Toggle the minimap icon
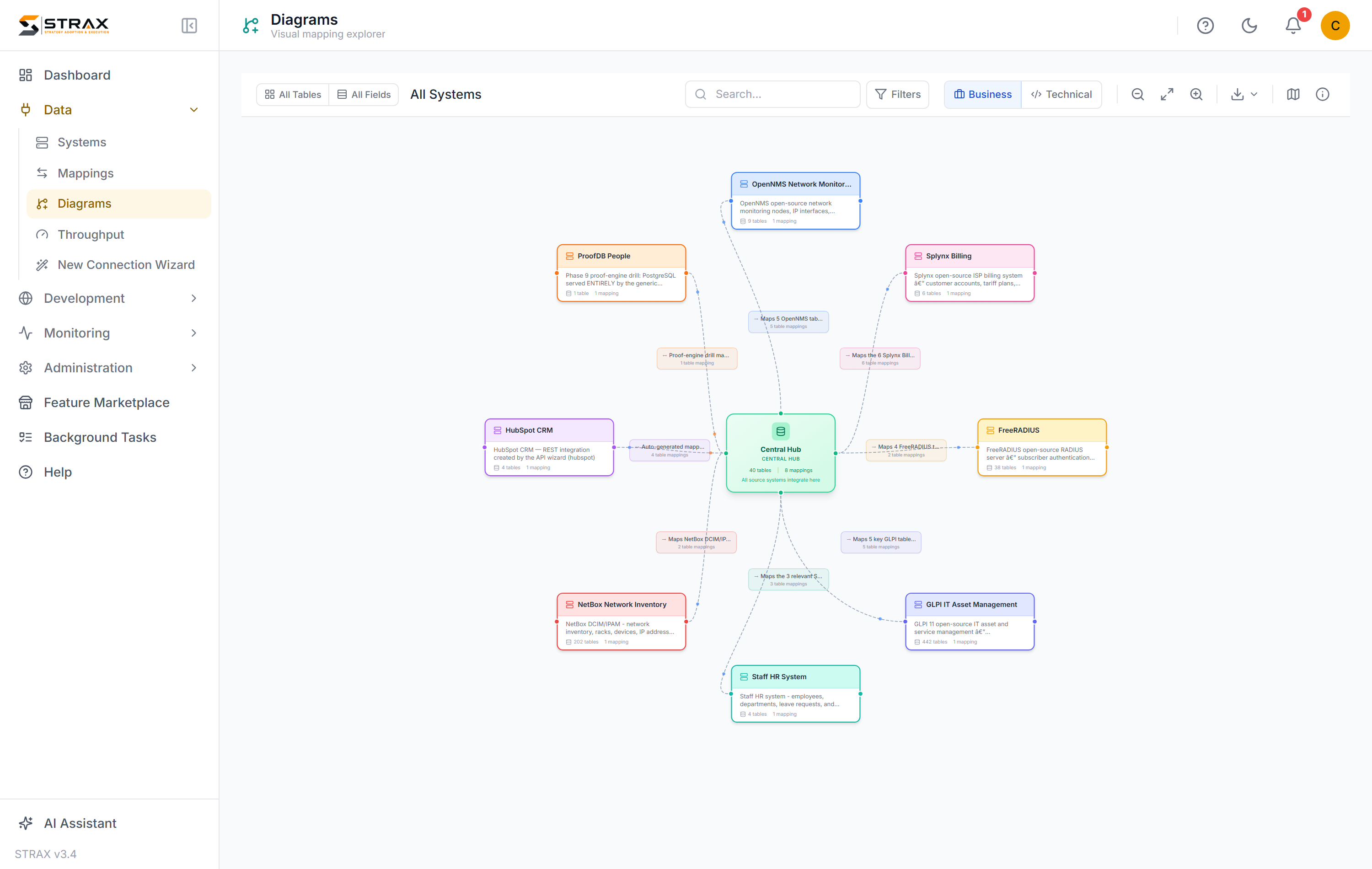This screenshot has height=869, width=1372. tap(1293, 94)
